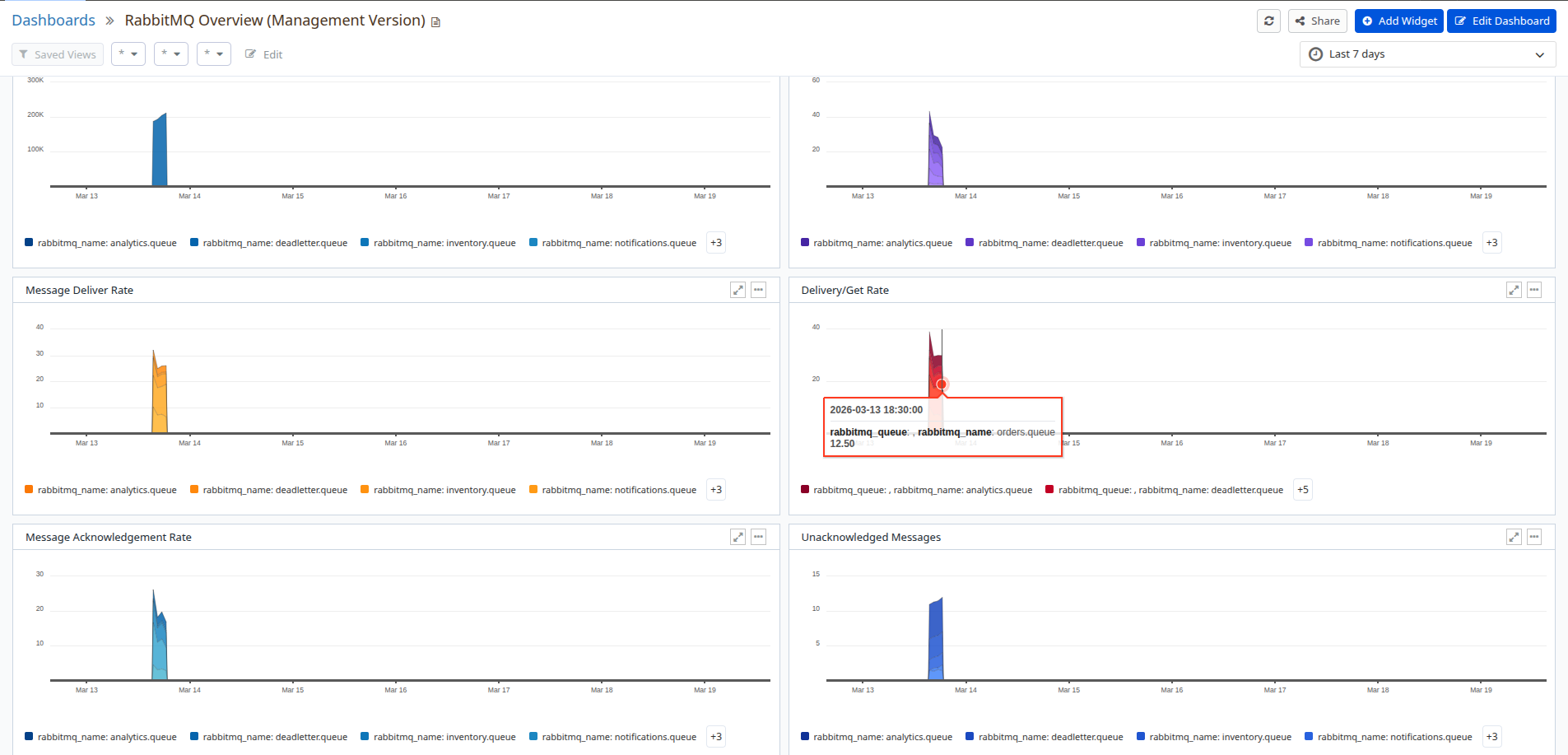The image size is (1568, 755).
Task: Expand the +5 hidden series in Delivery/Get Rate
Action: (1303, 489)
